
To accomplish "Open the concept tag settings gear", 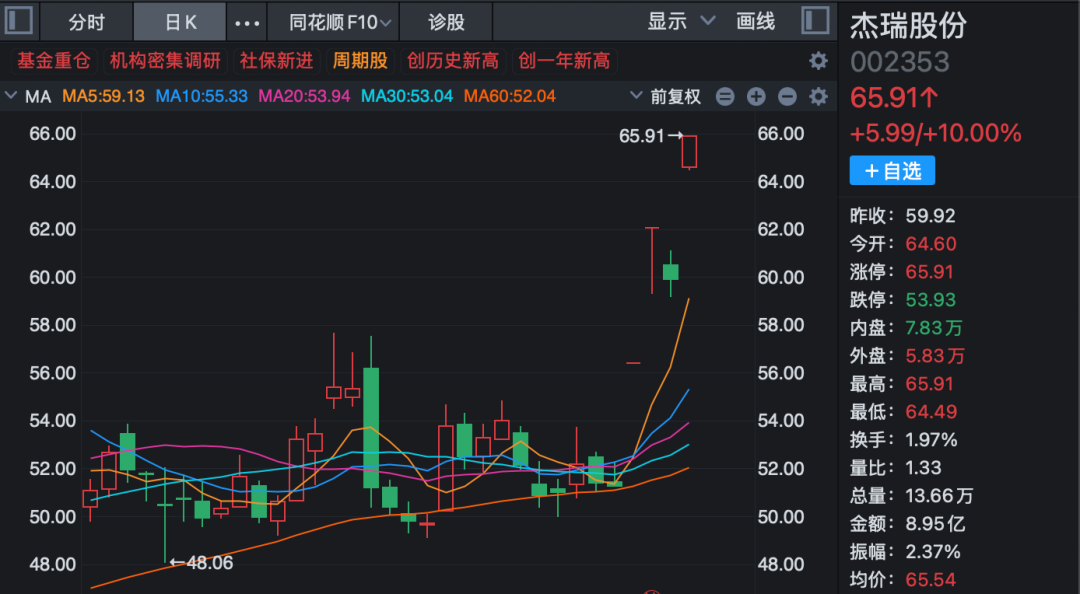I will [x=818, y=60].
